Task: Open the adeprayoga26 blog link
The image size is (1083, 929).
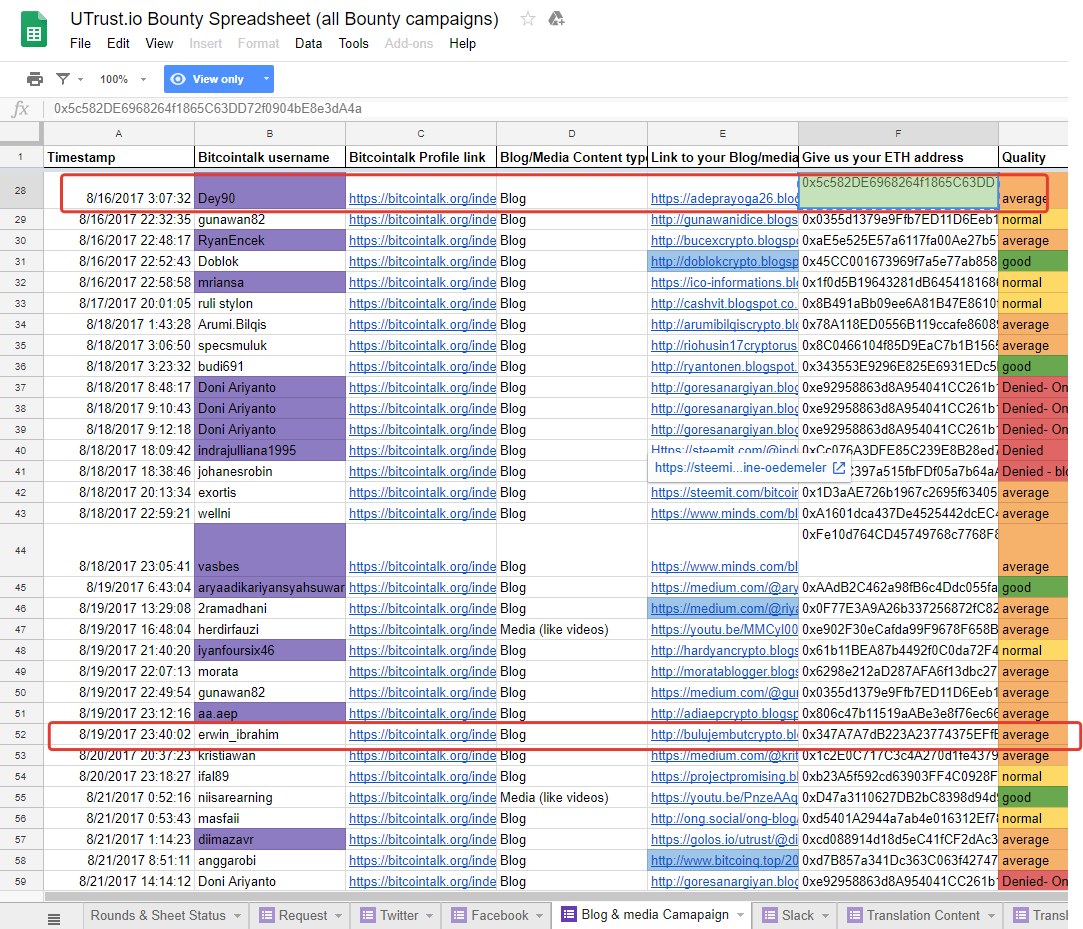Action: 724,198
